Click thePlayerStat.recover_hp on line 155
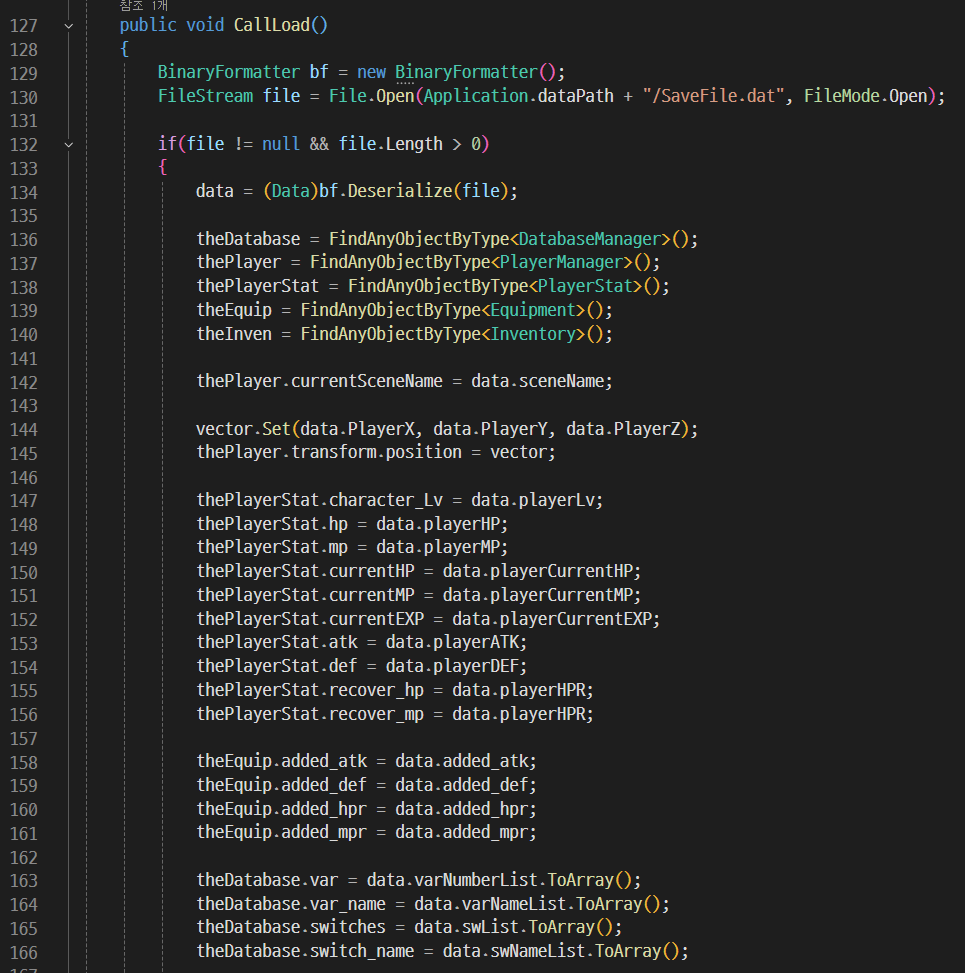965x973 pixels. (x=310, y=690)
